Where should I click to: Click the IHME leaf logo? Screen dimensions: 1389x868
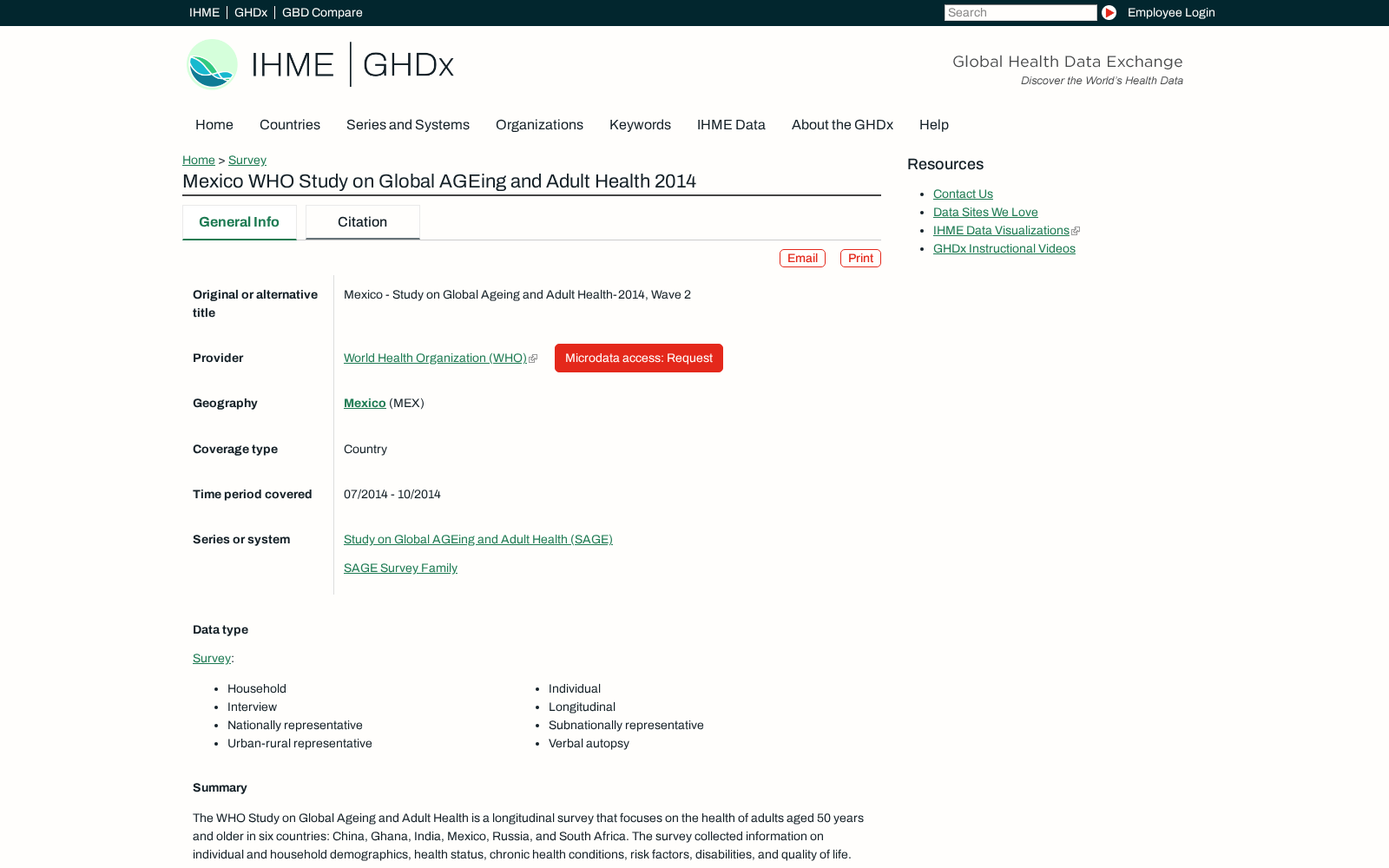pos(212,64)
